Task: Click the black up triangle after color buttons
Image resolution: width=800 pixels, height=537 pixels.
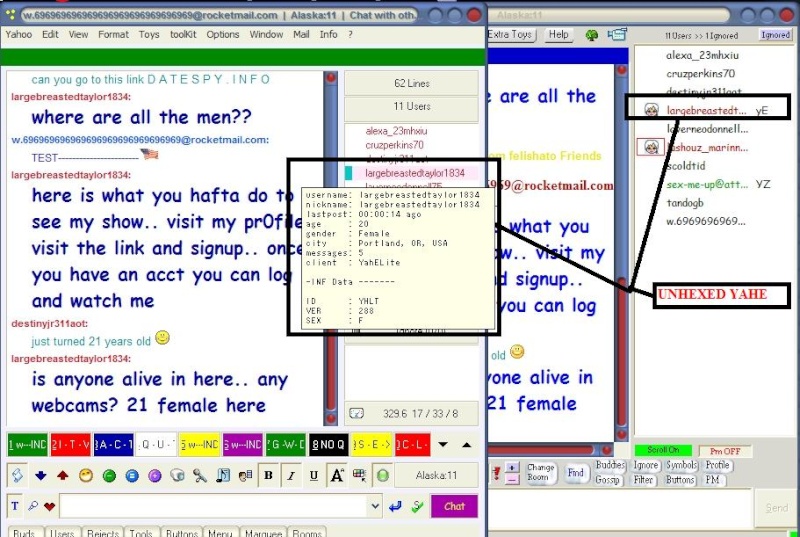Action: pyautogui.click(x=466, y=445)
